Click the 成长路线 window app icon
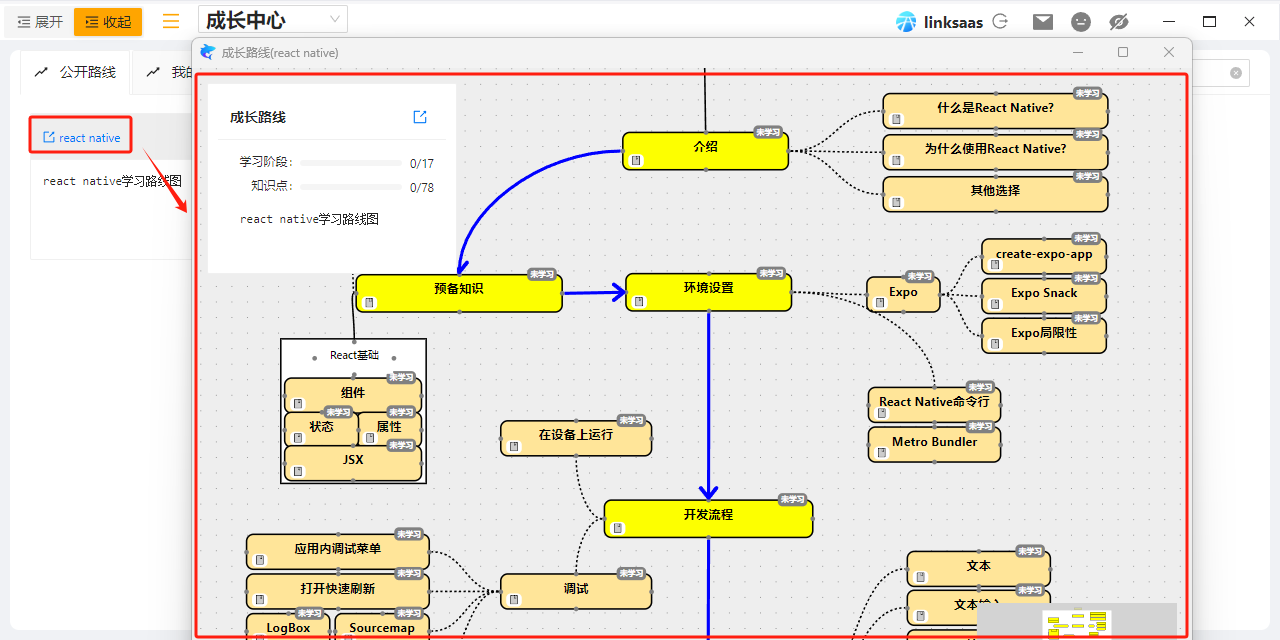The width and height of the screenshot is (1280, 640). pyautogui.click(x=208, y=52)
